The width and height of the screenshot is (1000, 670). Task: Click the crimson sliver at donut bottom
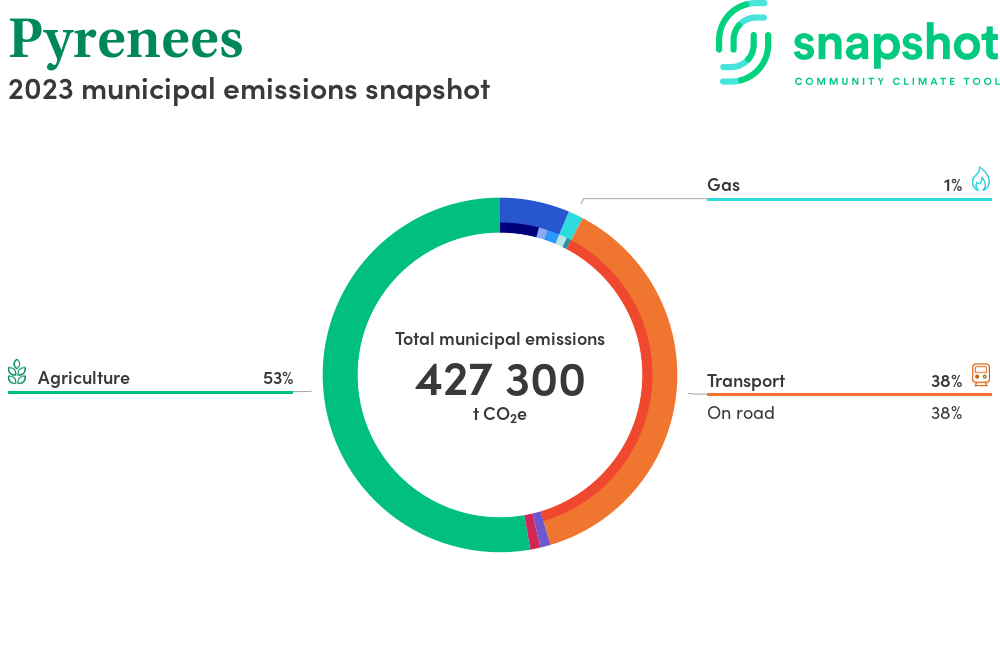533,531
